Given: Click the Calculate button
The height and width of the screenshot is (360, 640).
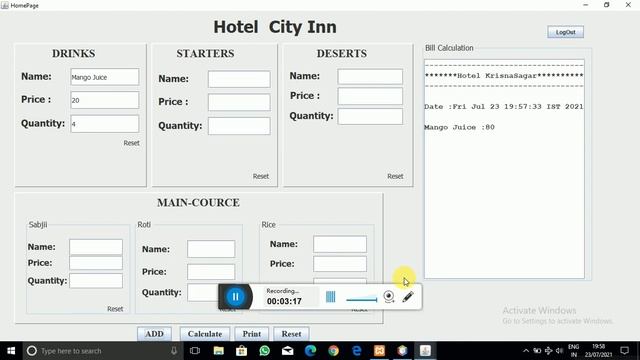Looking at the screenshot, I should click(x=205, y=334).
